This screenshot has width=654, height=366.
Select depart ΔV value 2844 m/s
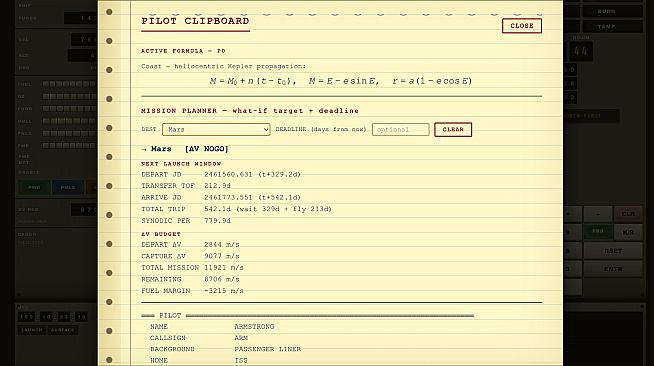coord(222,244)
